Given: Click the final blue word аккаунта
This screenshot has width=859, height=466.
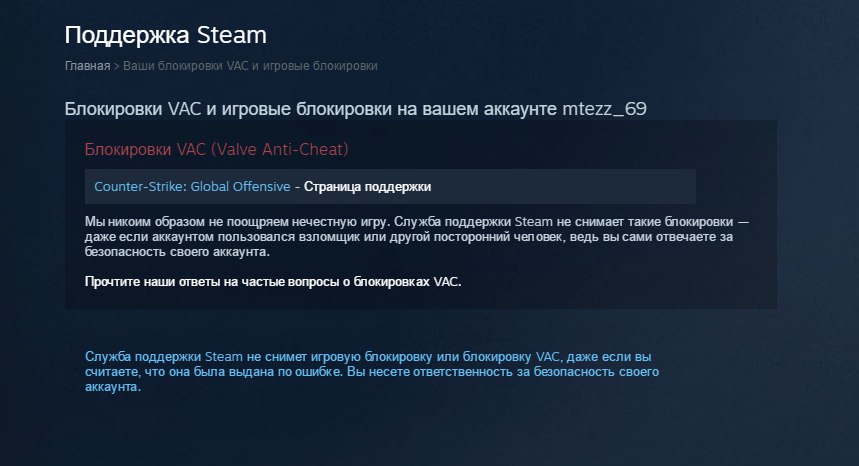Looking at the screenshot, I should pos(113,387).
